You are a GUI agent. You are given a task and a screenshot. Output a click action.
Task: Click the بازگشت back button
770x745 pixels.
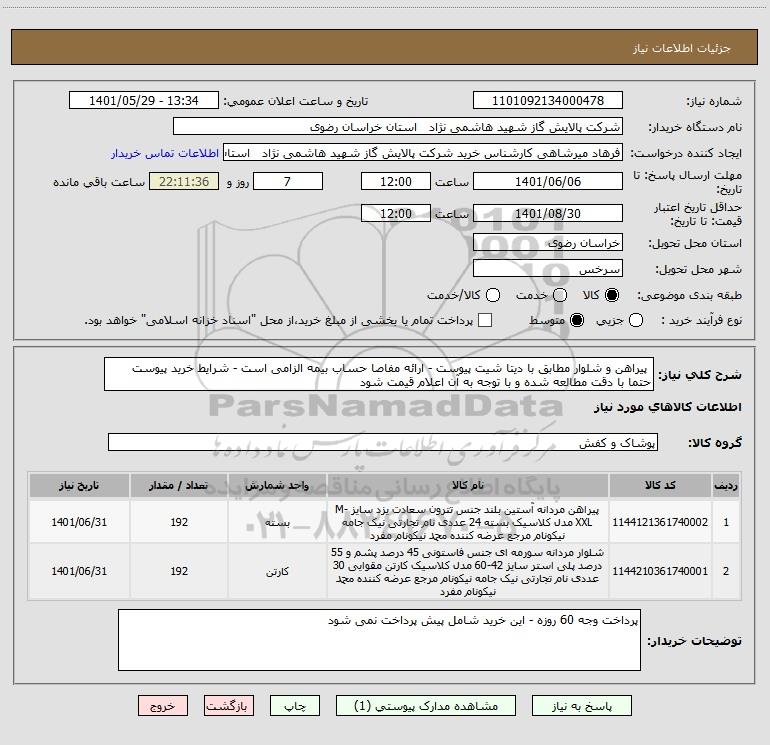point(229,706)
